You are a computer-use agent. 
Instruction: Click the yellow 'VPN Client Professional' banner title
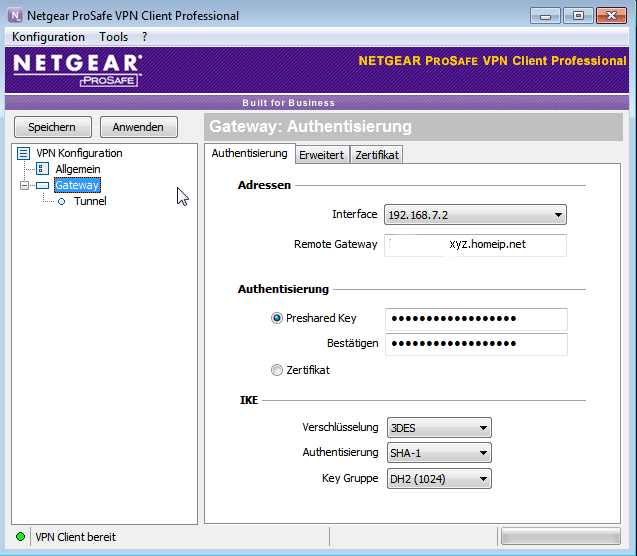[x=492, y=61]
